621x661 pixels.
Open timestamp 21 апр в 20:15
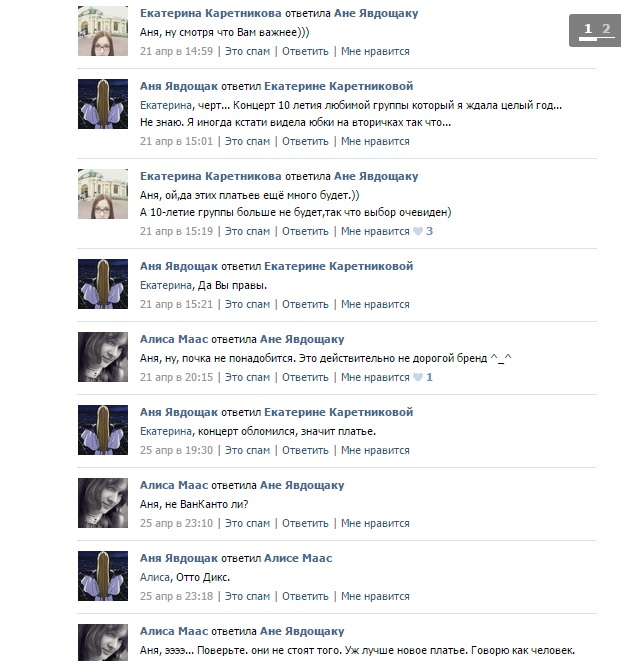click(177, 377)
